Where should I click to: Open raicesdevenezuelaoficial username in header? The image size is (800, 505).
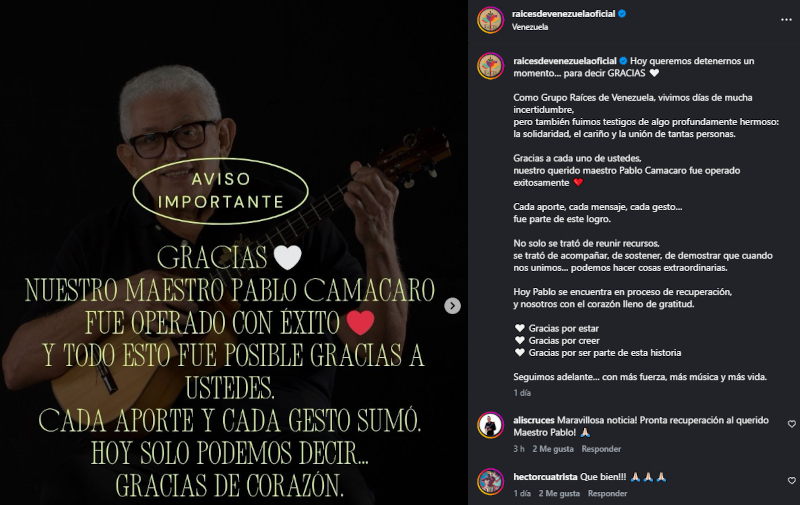point(563,14)
